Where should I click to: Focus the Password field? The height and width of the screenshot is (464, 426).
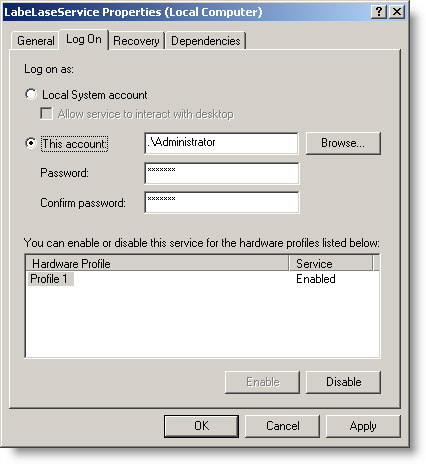(x=222, y=173)
